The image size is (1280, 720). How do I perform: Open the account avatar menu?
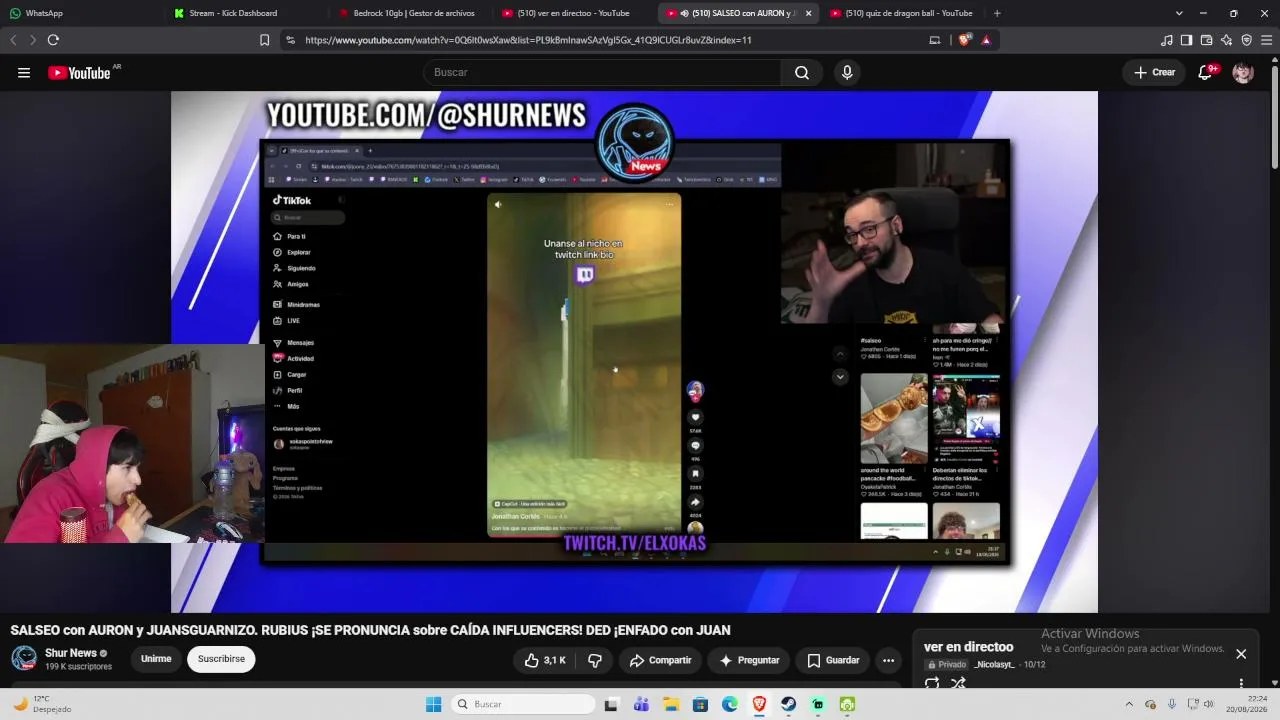(1243, 73)
